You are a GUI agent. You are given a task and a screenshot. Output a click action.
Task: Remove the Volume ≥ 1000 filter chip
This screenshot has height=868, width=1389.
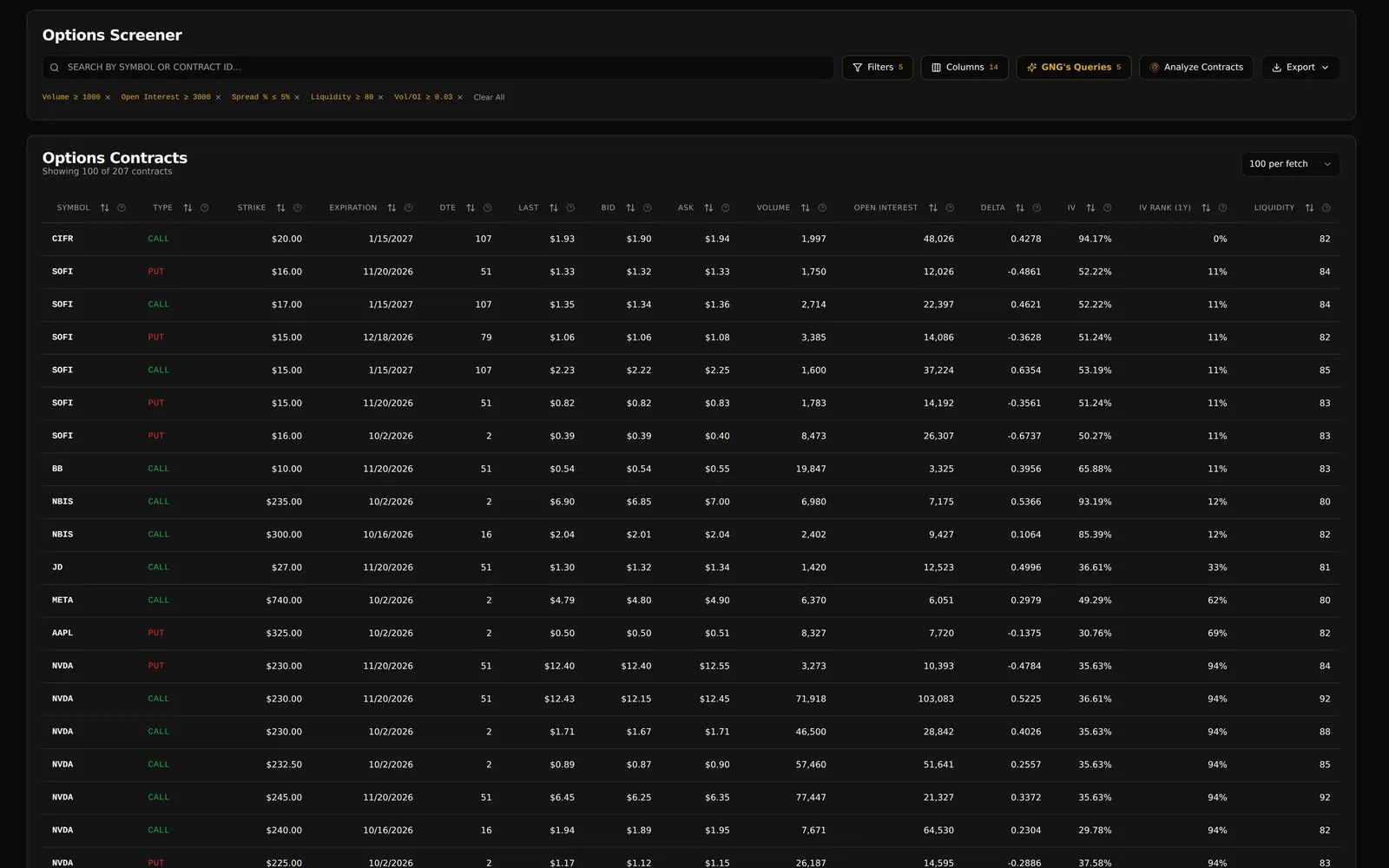108,97
